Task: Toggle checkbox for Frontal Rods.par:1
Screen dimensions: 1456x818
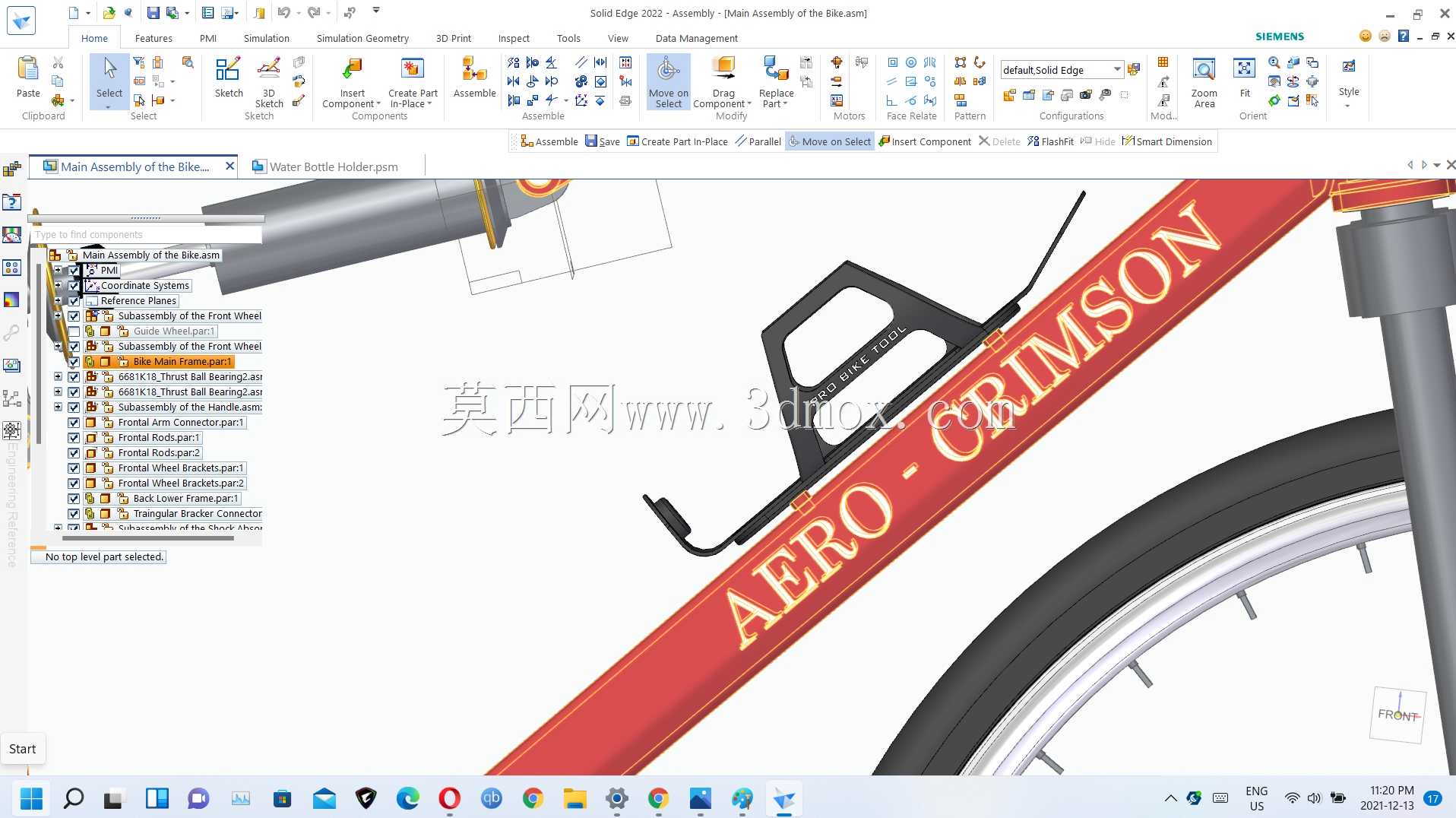Action: tap(74, 438)
